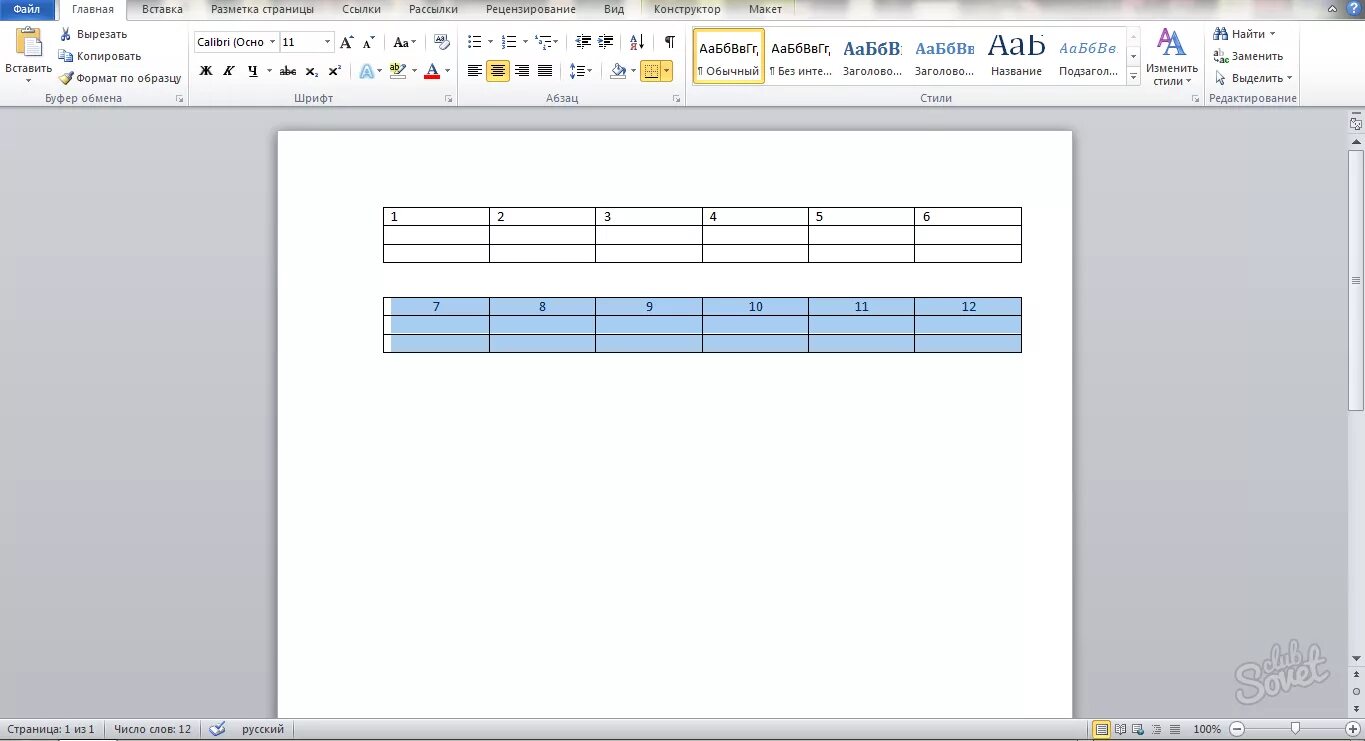Click the zoom out minus button

point(1237,730)
